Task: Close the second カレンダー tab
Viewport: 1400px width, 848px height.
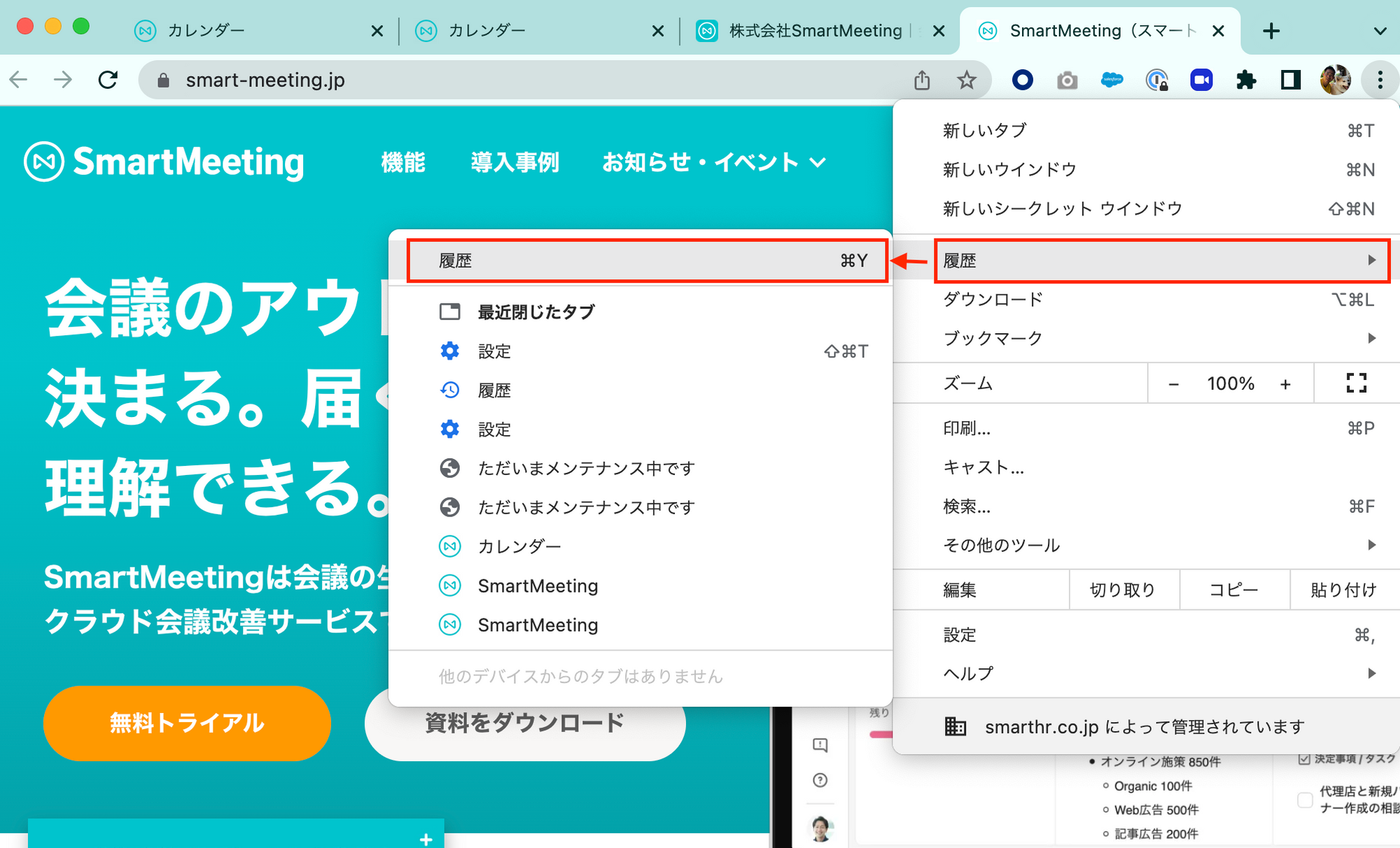Action: tap(657, 31)
